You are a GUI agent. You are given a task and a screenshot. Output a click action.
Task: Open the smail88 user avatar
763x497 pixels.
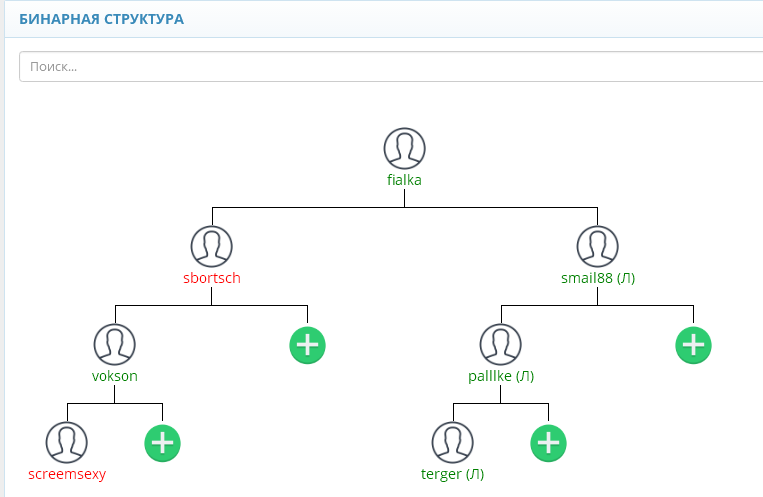[597, 246]
